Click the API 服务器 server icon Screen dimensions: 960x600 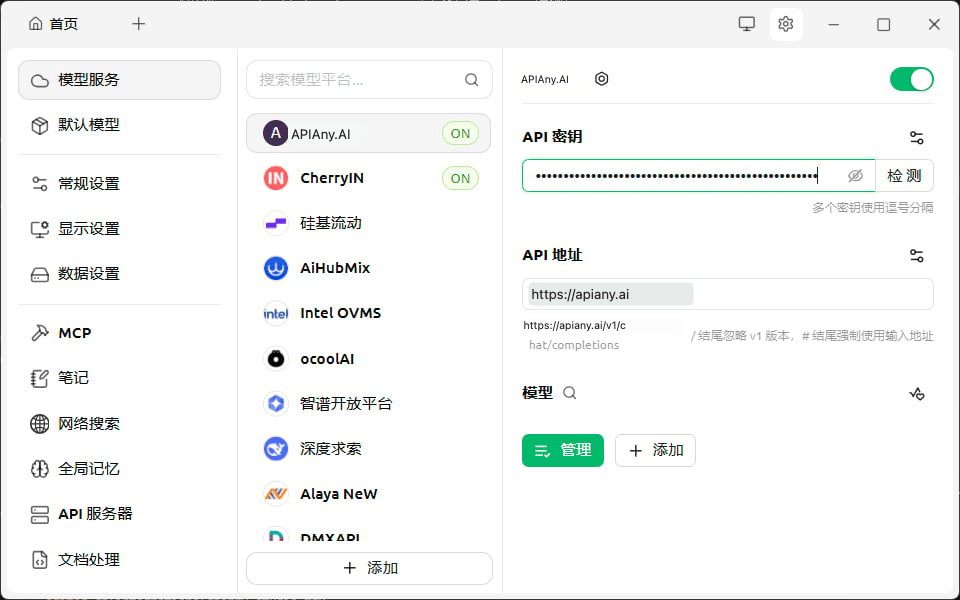(40, 514)
